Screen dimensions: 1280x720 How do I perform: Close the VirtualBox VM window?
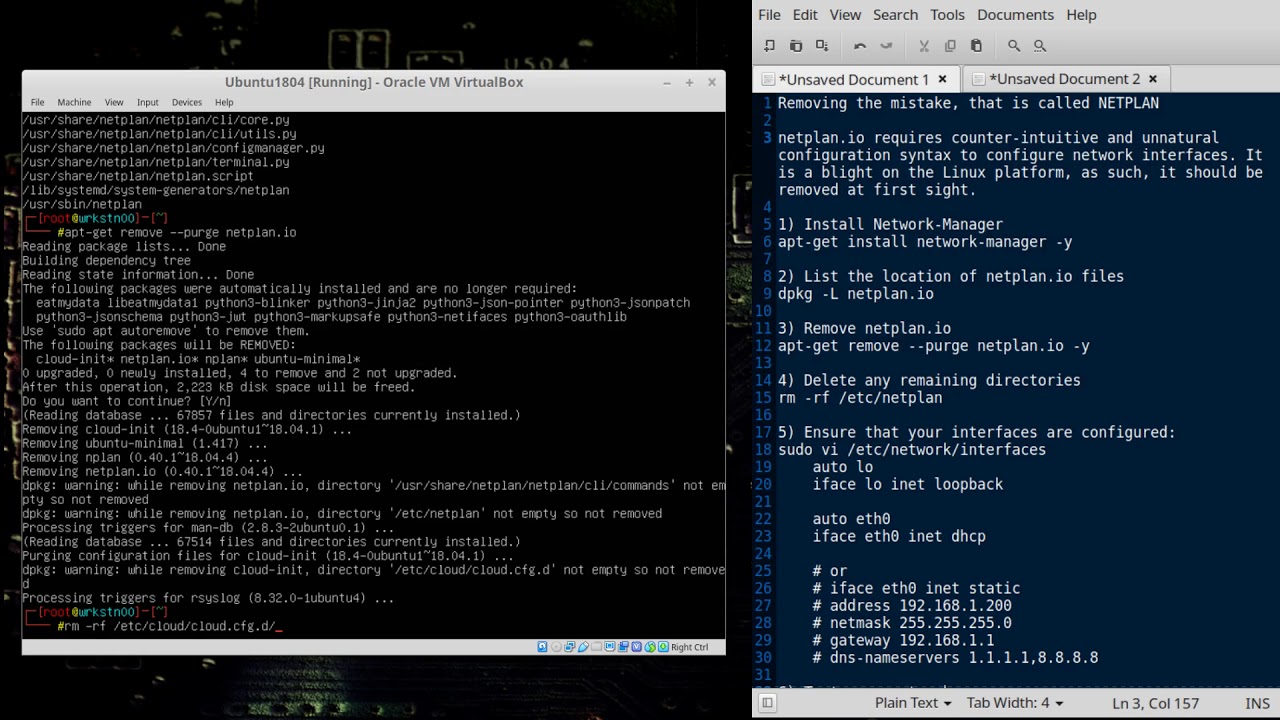pyautogui.click(x=712, y=82)
